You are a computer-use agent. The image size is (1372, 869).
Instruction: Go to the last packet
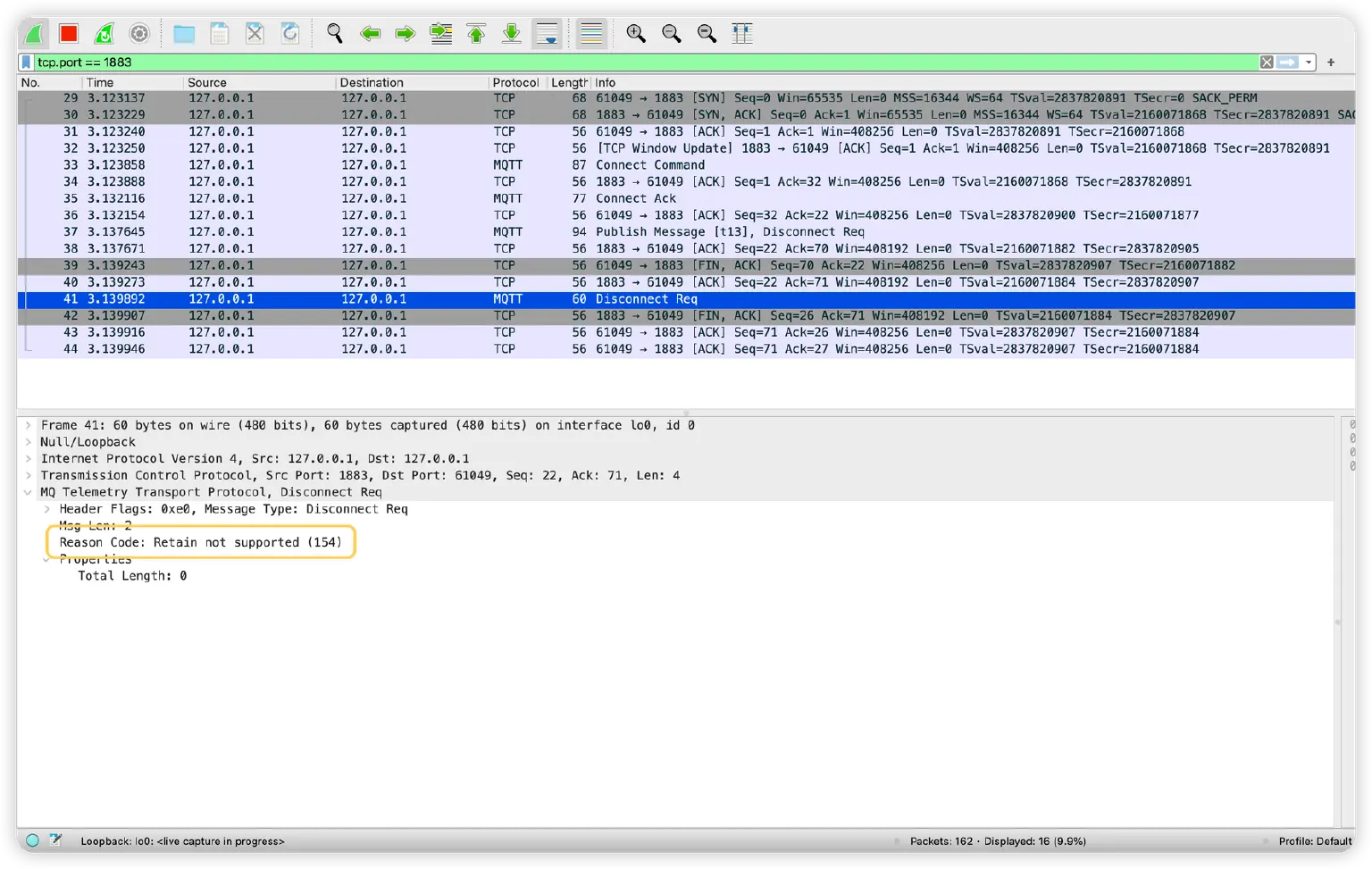tap(511, 33)
